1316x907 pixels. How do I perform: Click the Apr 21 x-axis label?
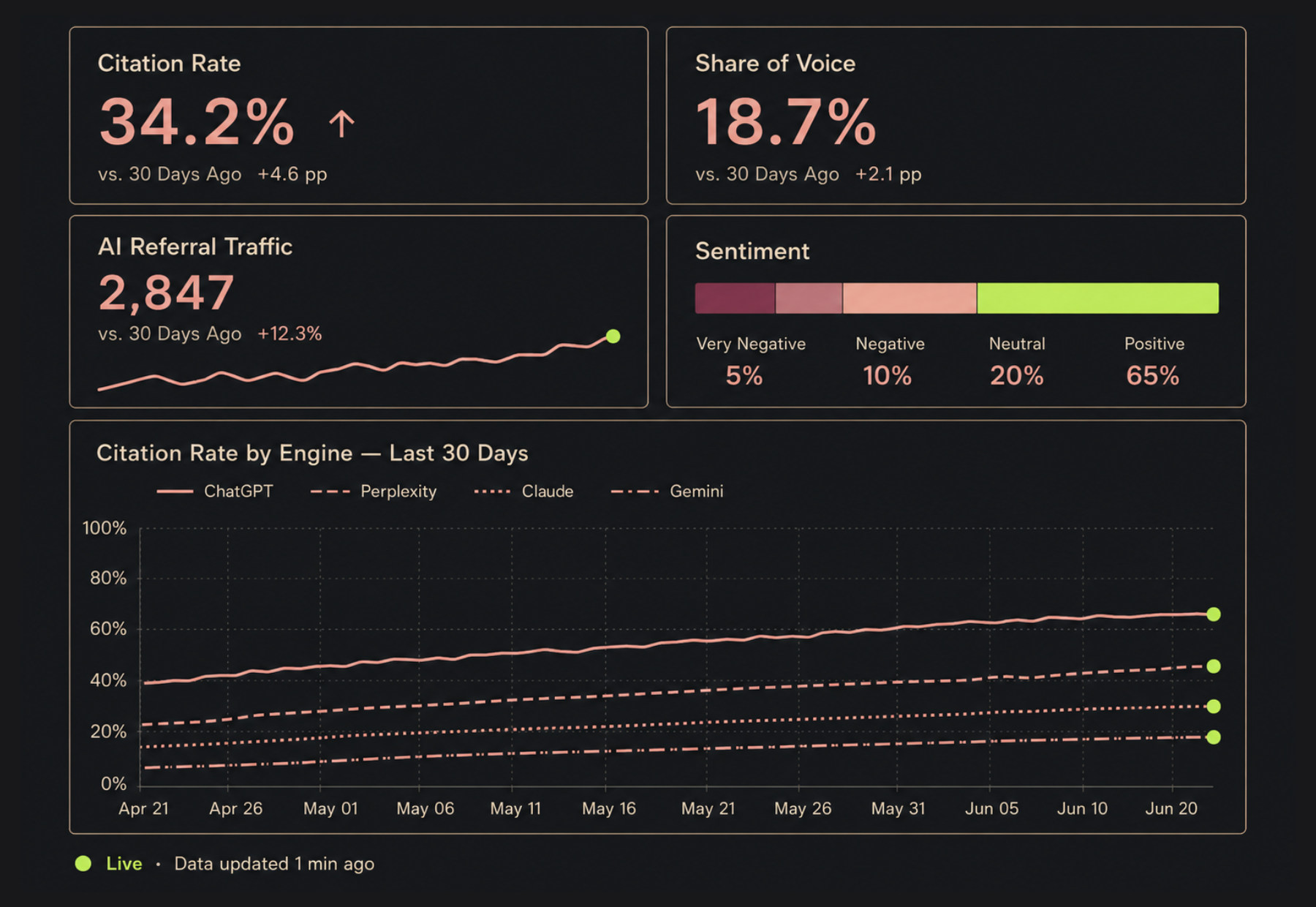click(144, 809)
